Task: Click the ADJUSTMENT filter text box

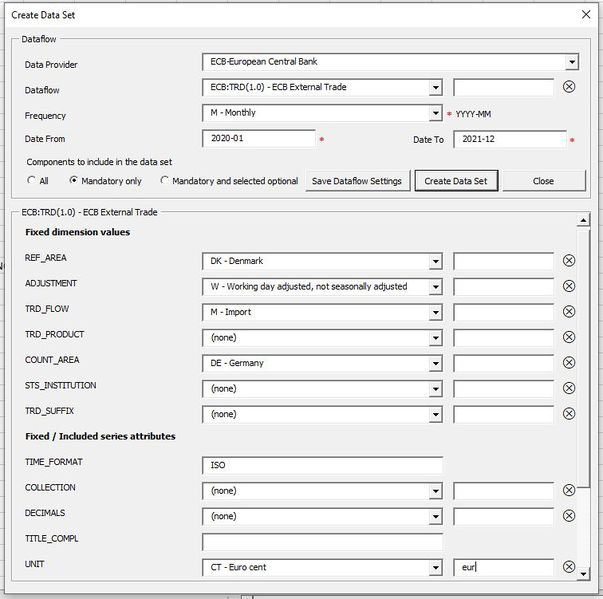Action: [x=503, y=286]
